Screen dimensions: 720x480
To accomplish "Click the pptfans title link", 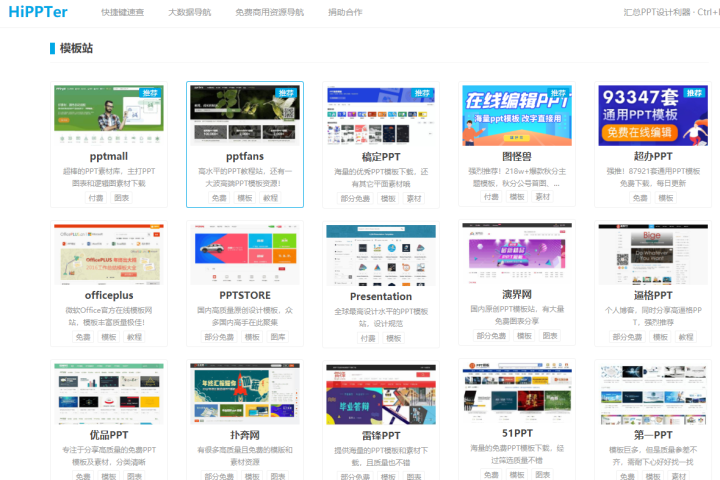I will pyautogui.click(x=245, y=156).
